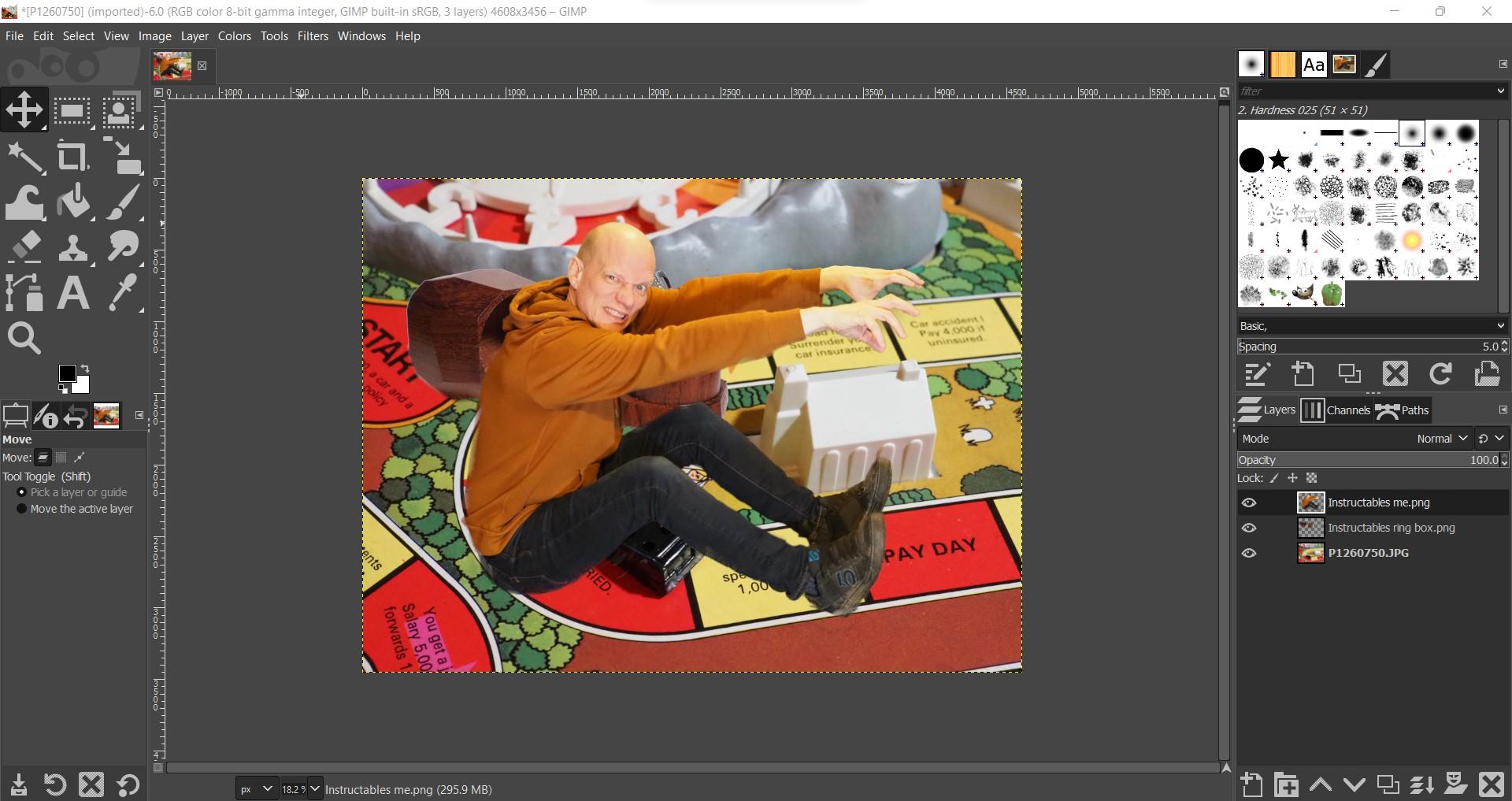This screenshot has width=1512, height=801.
Task: Choose the Foreground Select tool
Action: coord(120,110)
